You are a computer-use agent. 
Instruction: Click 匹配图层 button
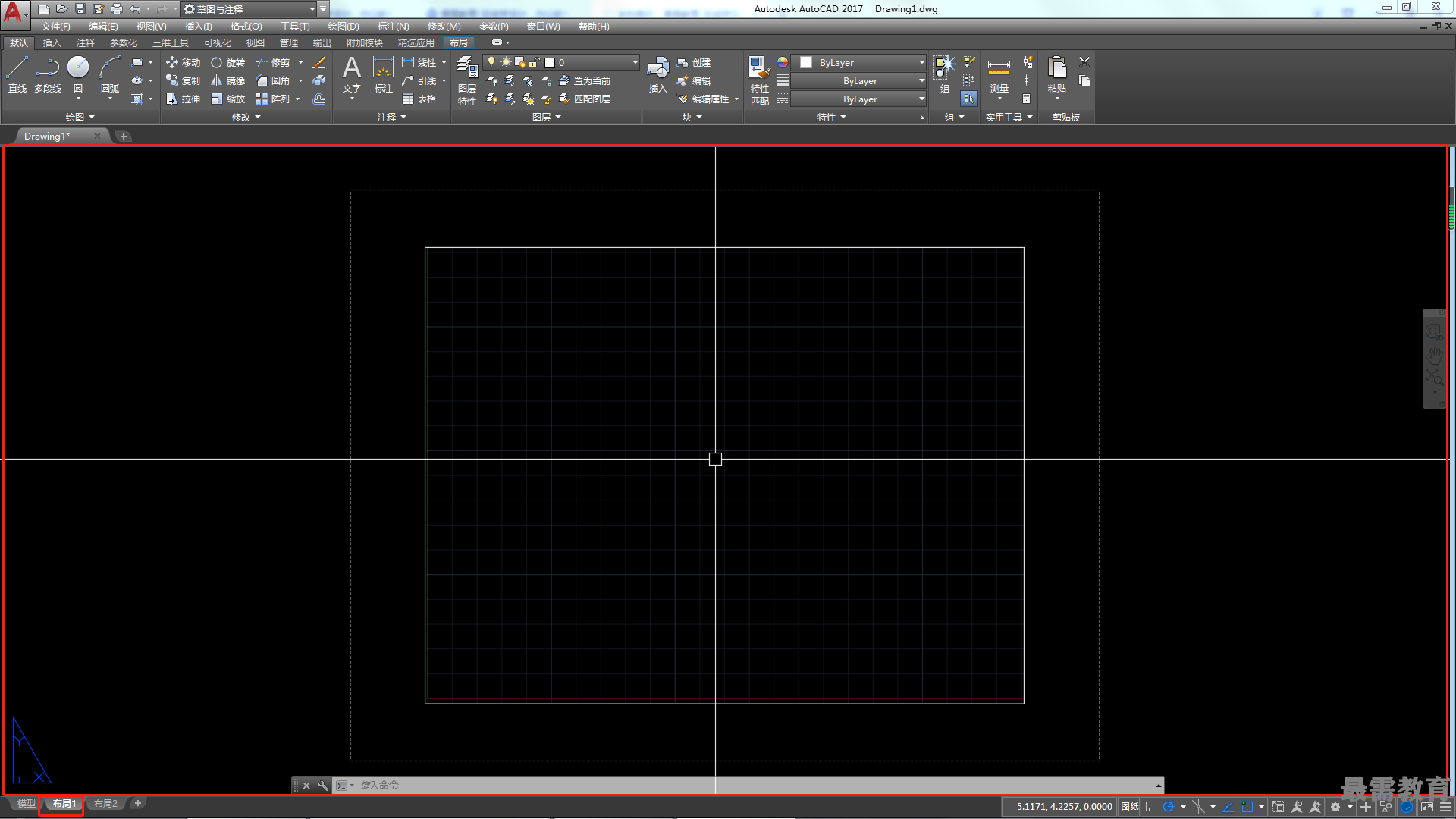coord(585,99)
